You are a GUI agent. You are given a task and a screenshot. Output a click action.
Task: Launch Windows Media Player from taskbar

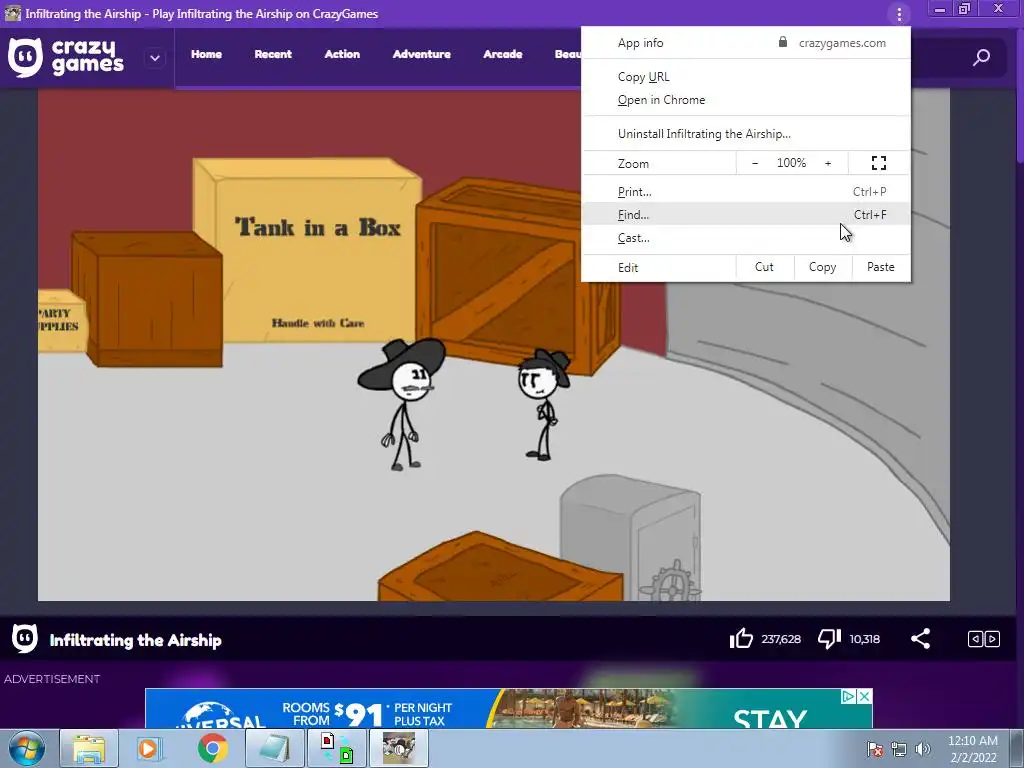149,748
